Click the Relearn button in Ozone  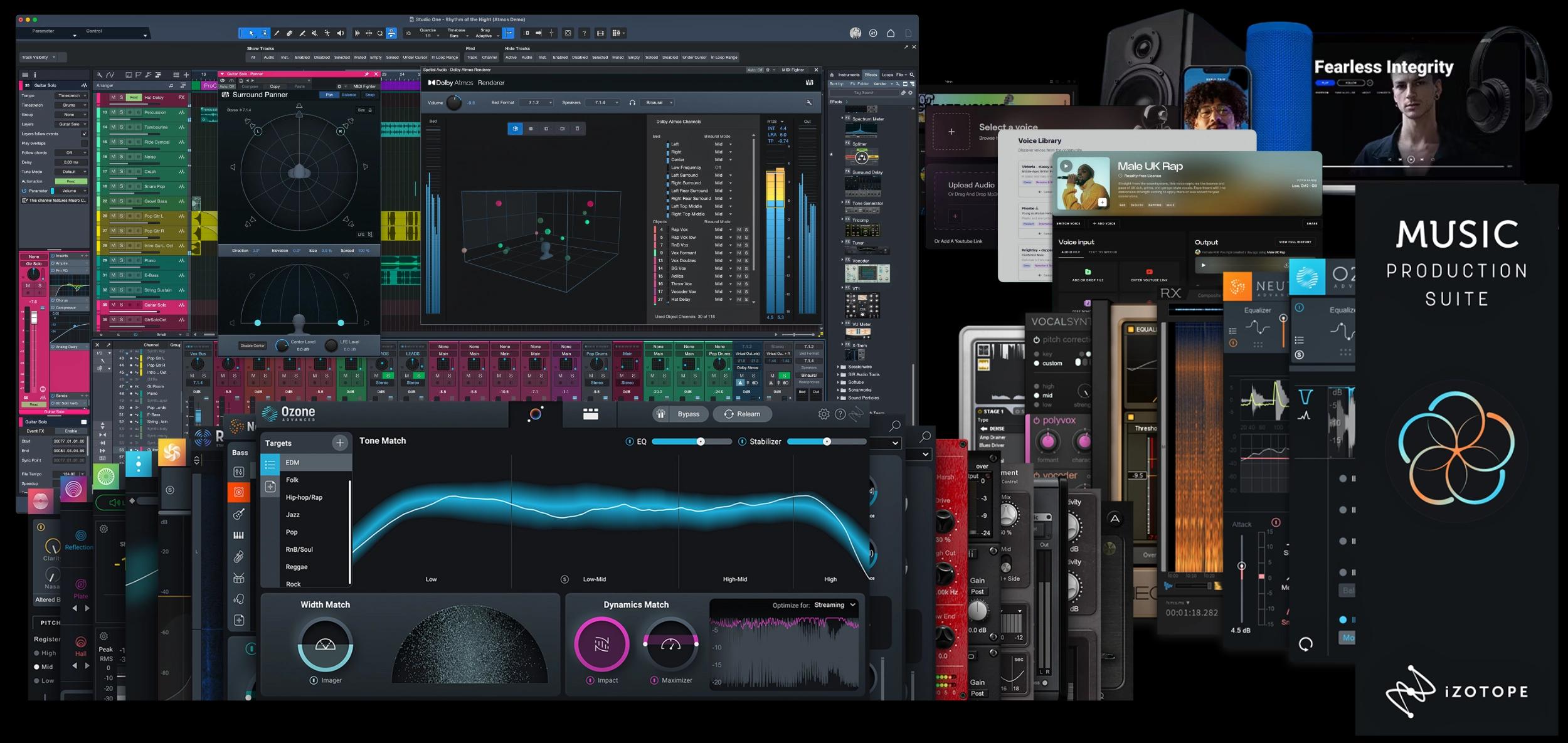pos(742,414)
